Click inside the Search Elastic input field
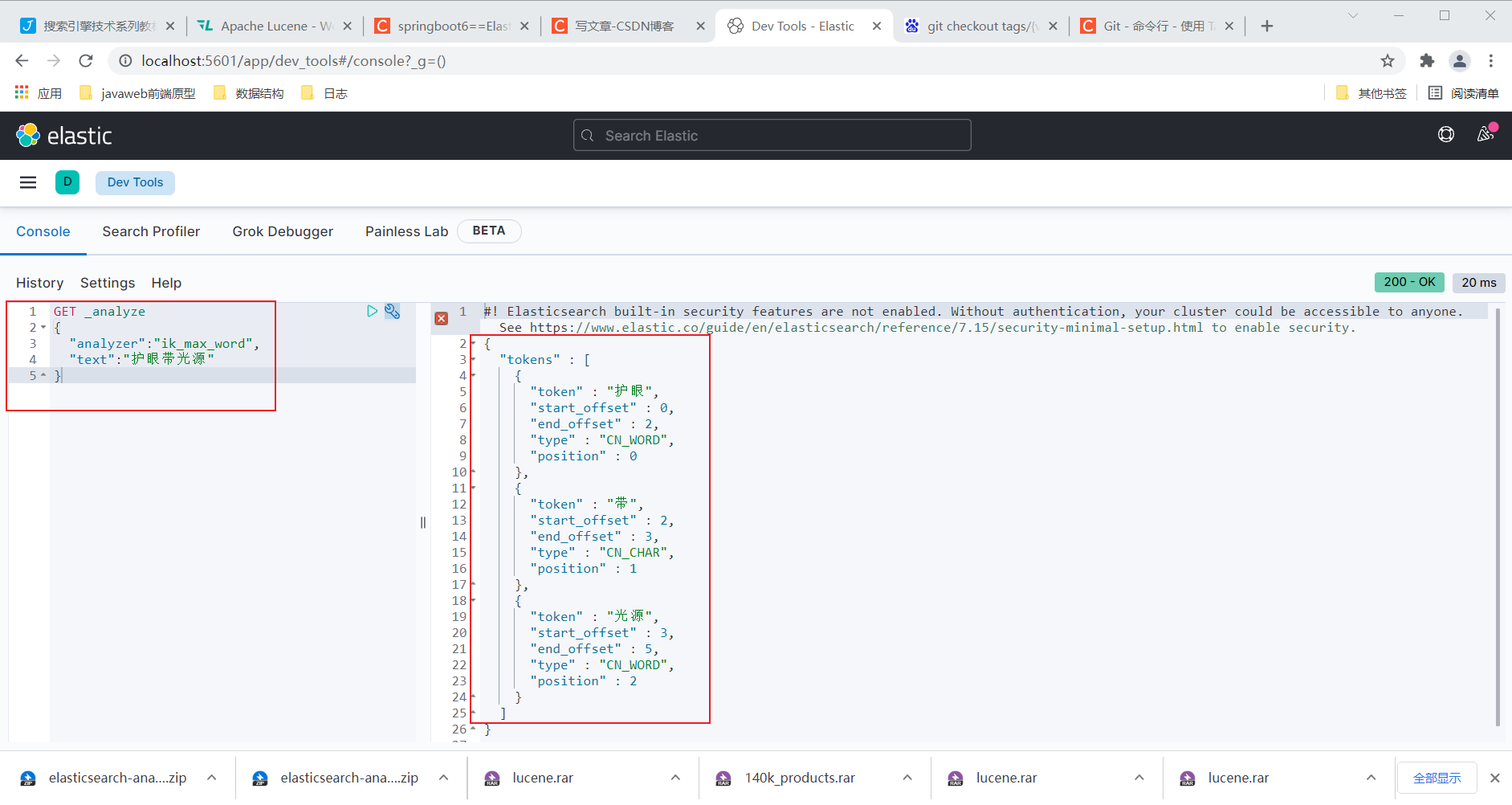Image resolution: width=1512 pixels, height=805 pixels. tap(770, 135)
